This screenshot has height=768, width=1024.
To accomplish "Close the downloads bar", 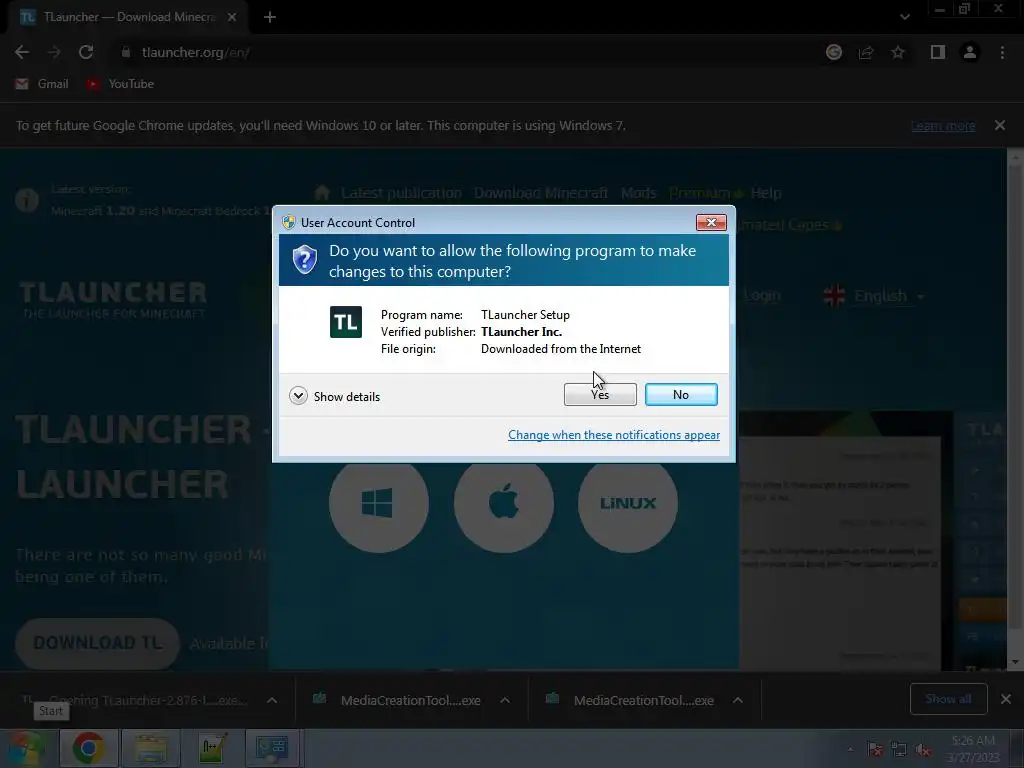I will [1006, 699].
